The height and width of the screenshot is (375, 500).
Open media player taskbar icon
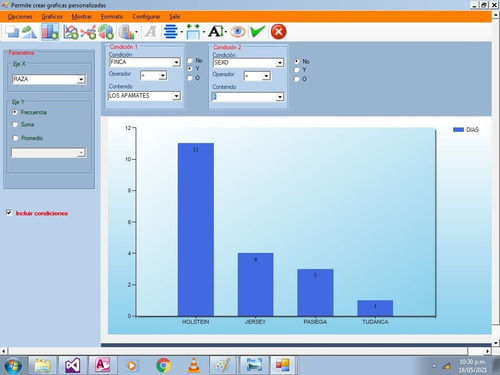tap(132, 366)
